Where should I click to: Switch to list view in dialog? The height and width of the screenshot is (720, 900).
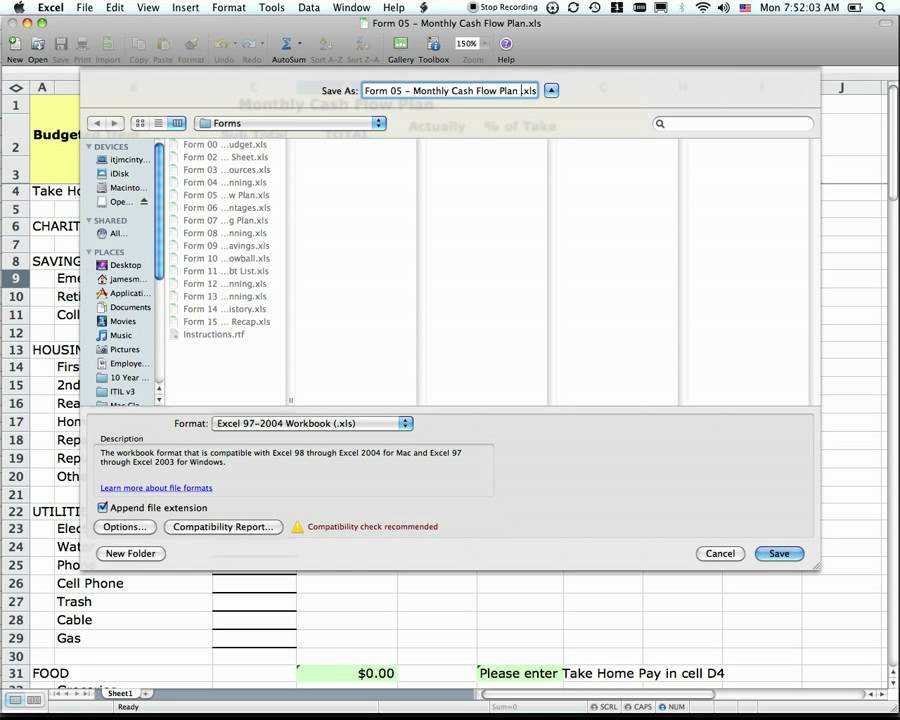coord(158,123)
